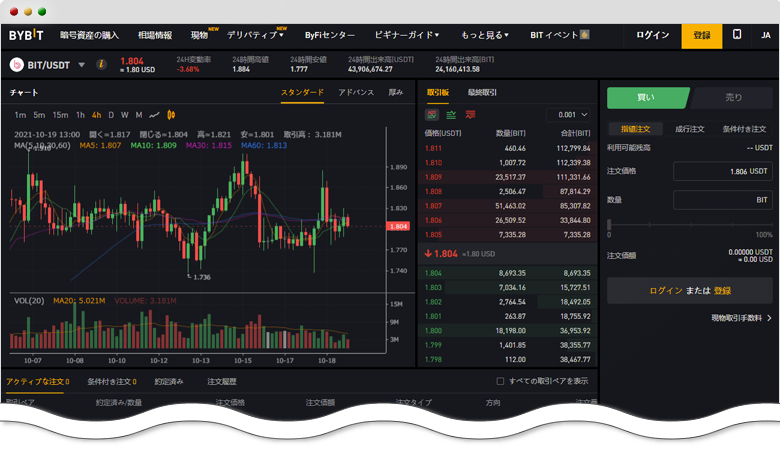Open 約定済み tab
This screenshot has width=780, height=470.
pos(169,381)
